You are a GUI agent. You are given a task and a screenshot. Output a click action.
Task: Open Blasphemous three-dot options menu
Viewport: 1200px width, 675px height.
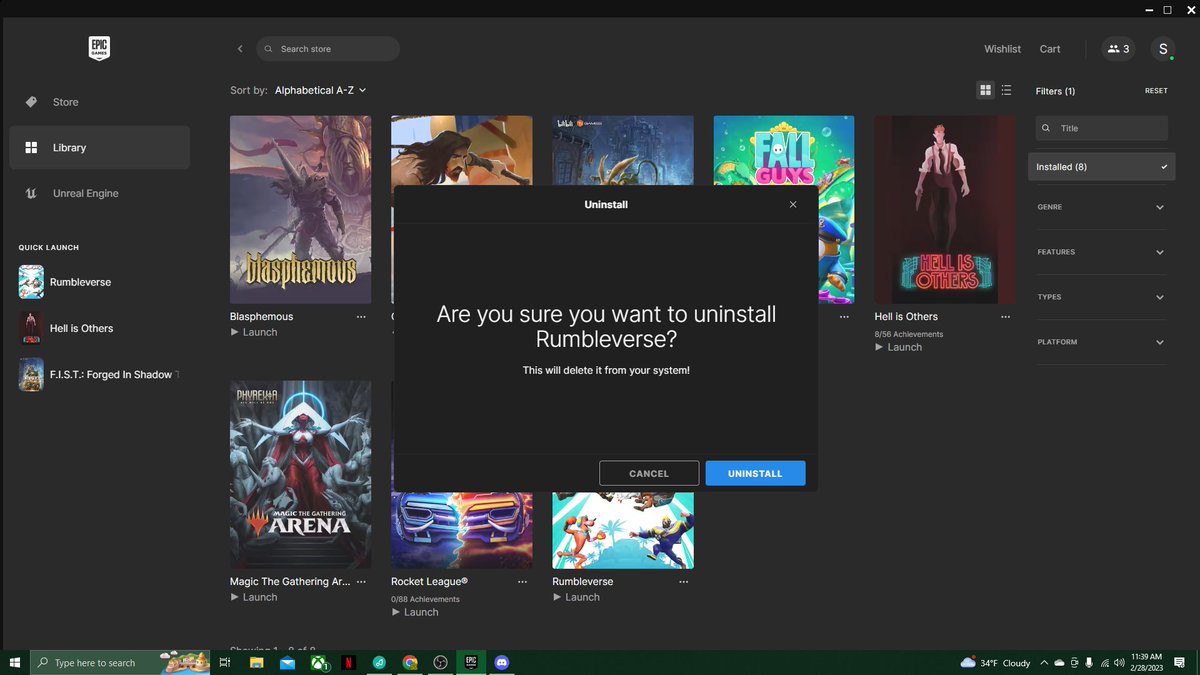(361, 316)
